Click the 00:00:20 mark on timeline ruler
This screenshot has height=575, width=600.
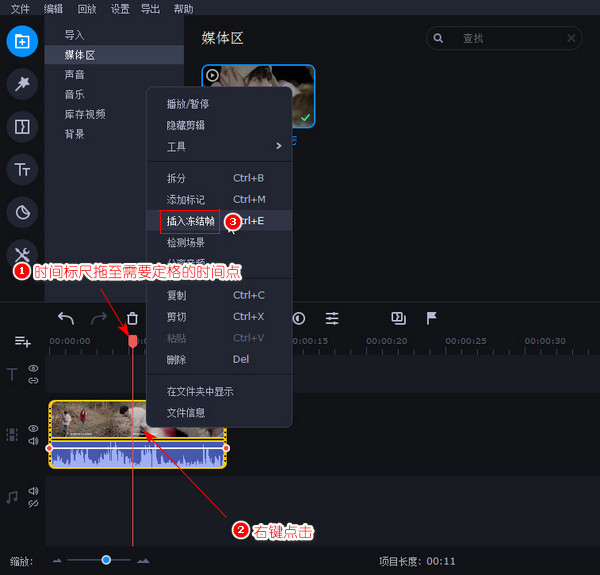point(386,340)
